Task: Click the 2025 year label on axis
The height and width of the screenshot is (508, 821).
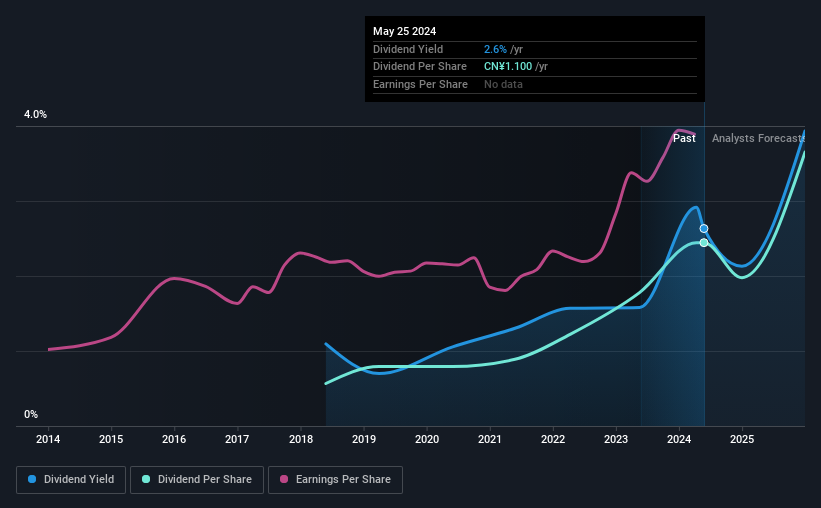Action: (742, 439)
